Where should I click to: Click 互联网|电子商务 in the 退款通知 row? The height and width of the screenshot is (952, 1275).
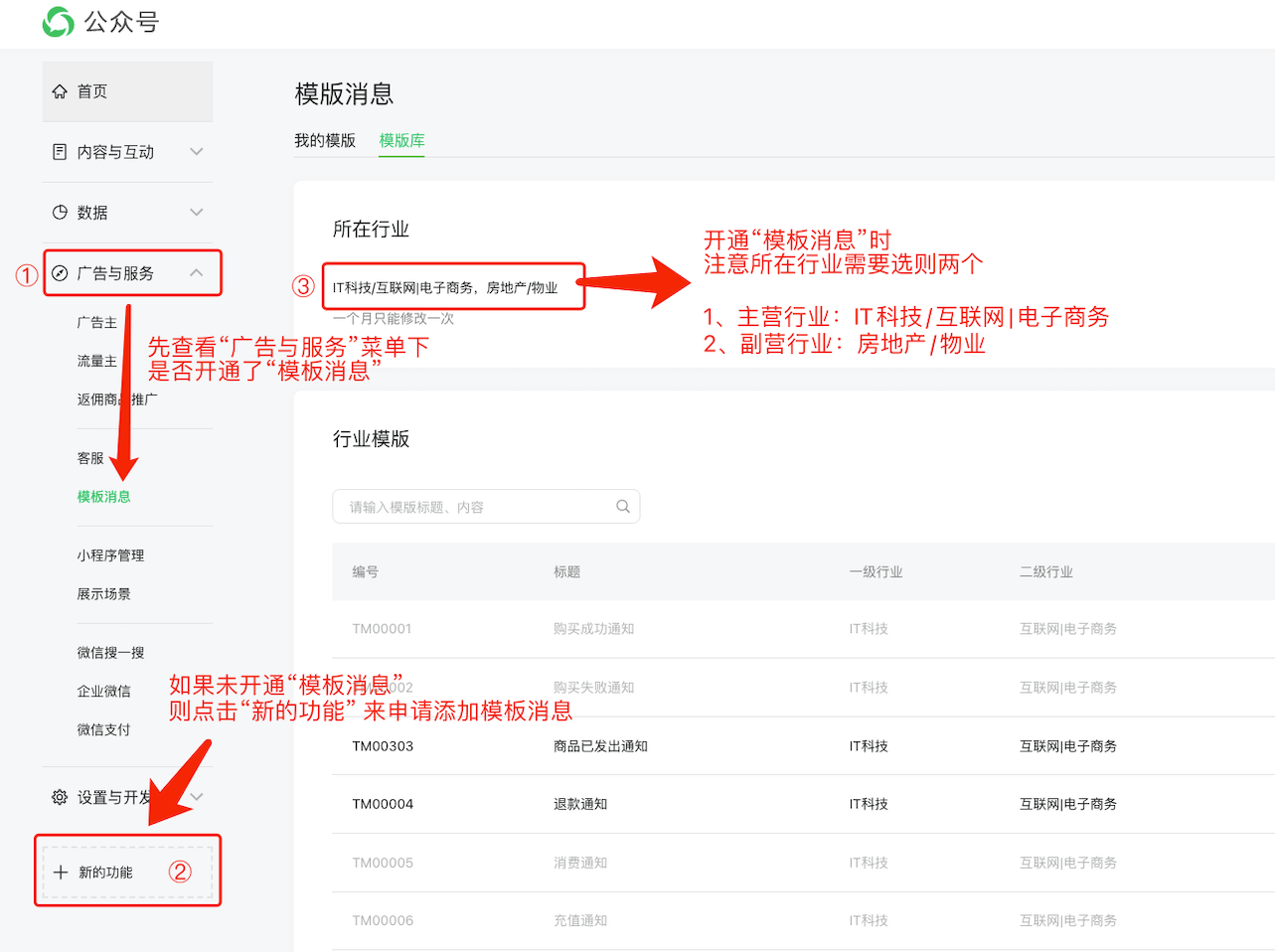[1068, 804]
